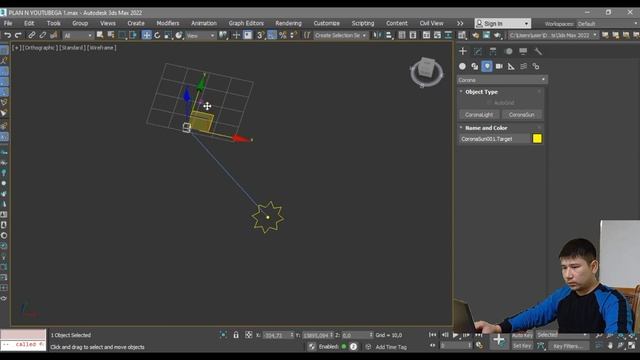Open the Workspaces Default dropdown
Viewport: 640px width, 360px height.
607,24
